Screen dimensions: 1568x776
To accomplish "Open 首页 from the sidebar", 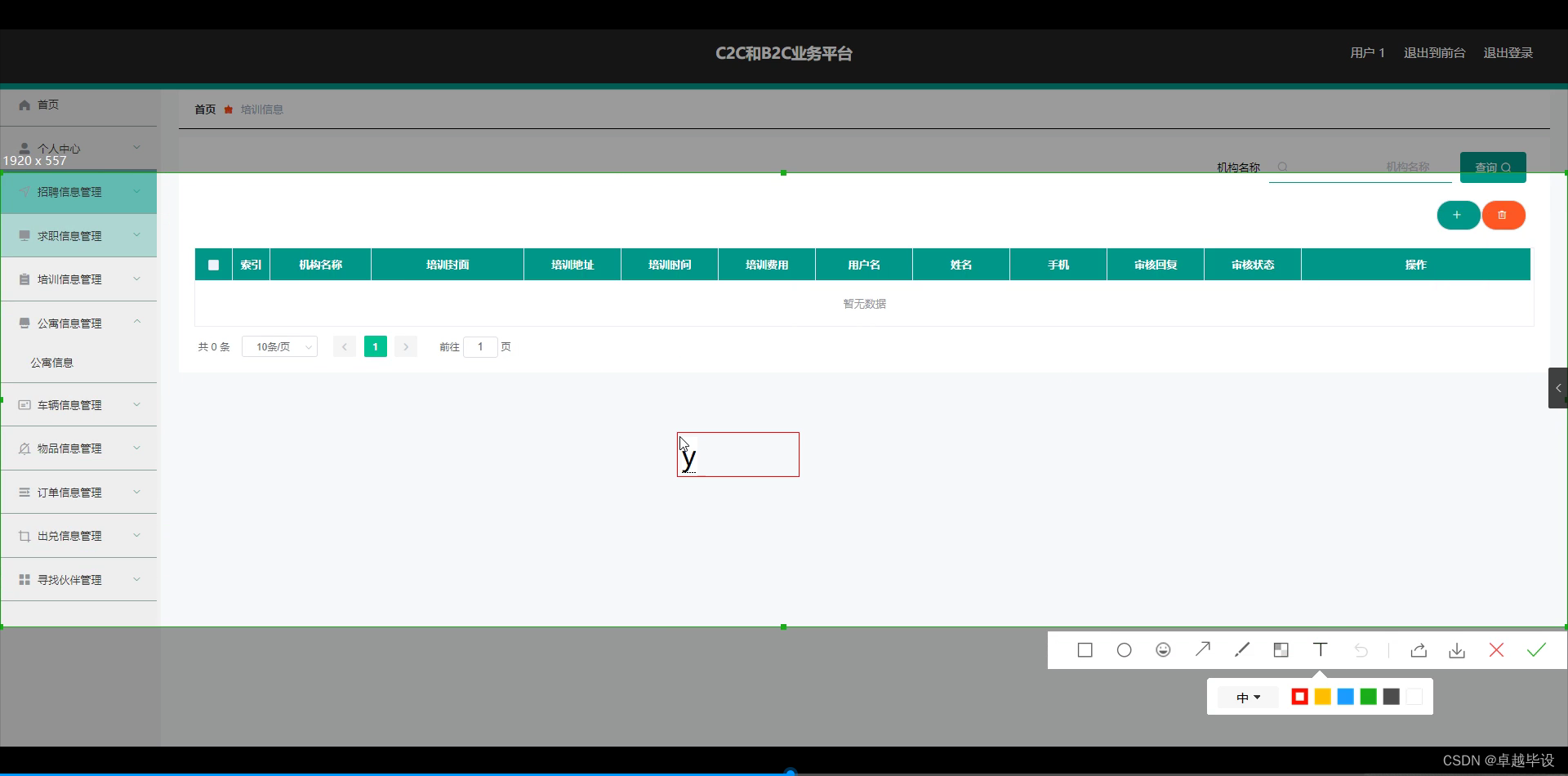I will pyautogui.click(x=47, y=105).
